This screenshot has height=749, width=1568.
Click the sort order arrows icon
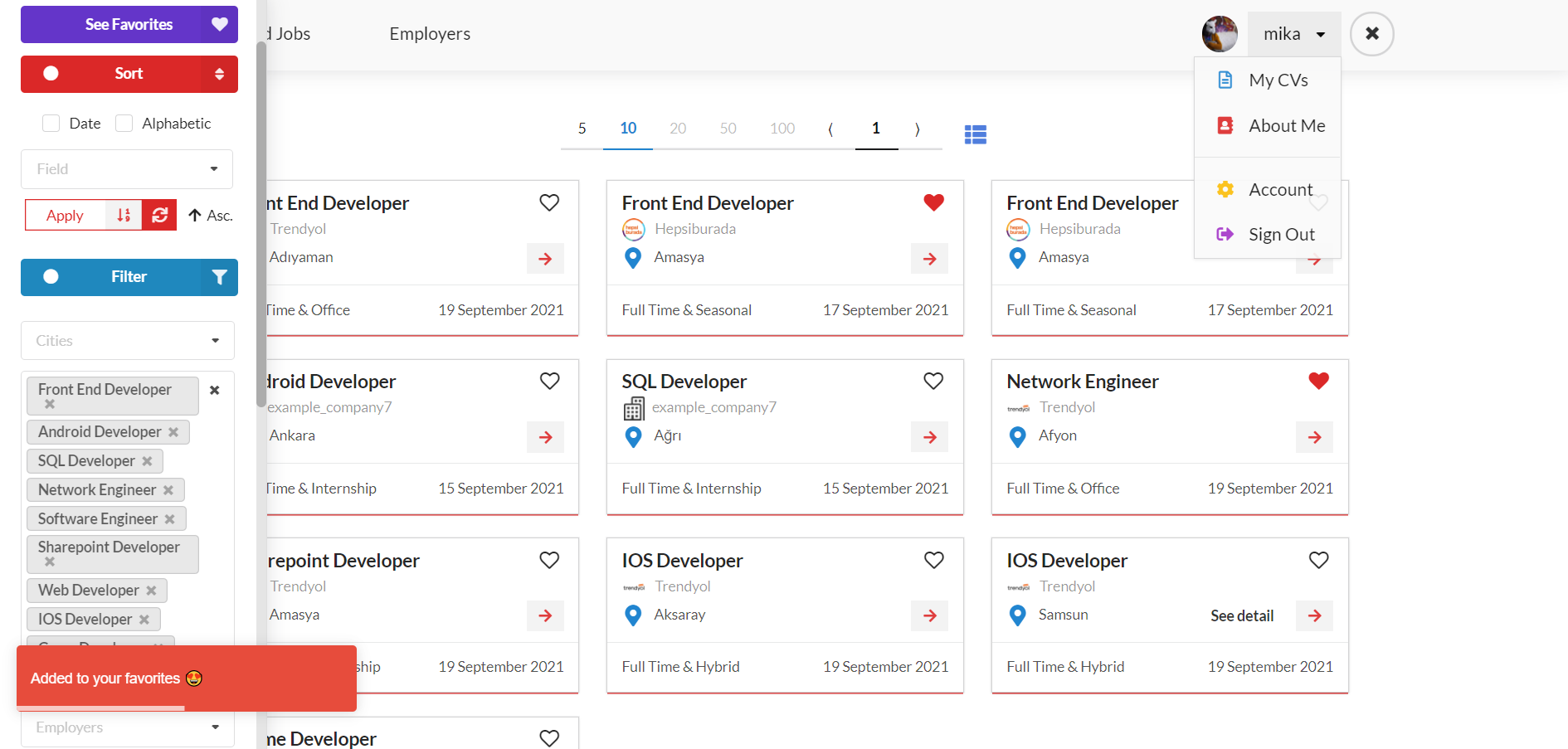click(x=124, y=216)
